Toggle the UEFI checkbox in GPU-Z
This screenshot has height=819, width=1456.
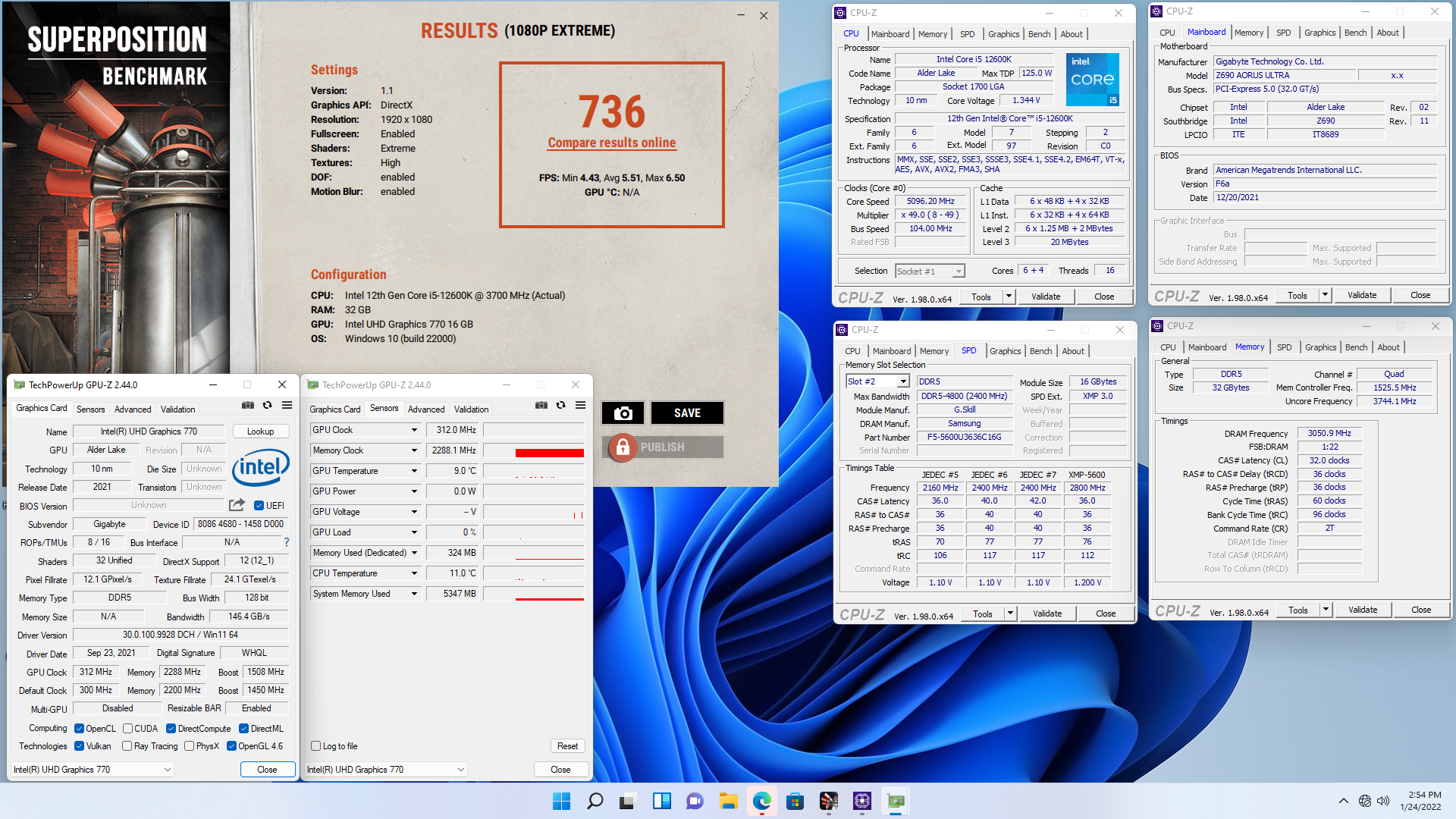click(259, 505)
